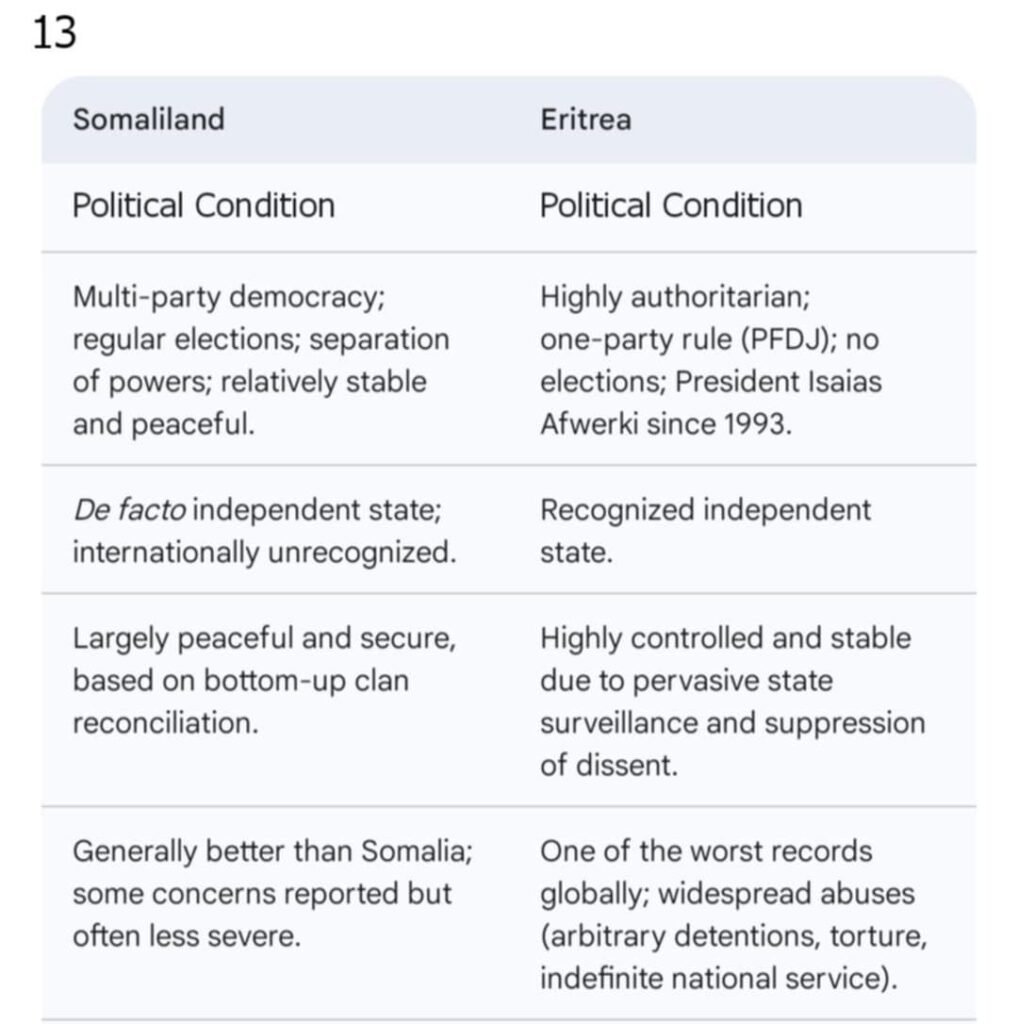Select the Somaliland column header
Viewport: 1018px width, 1024px height.
click(148, 120)
